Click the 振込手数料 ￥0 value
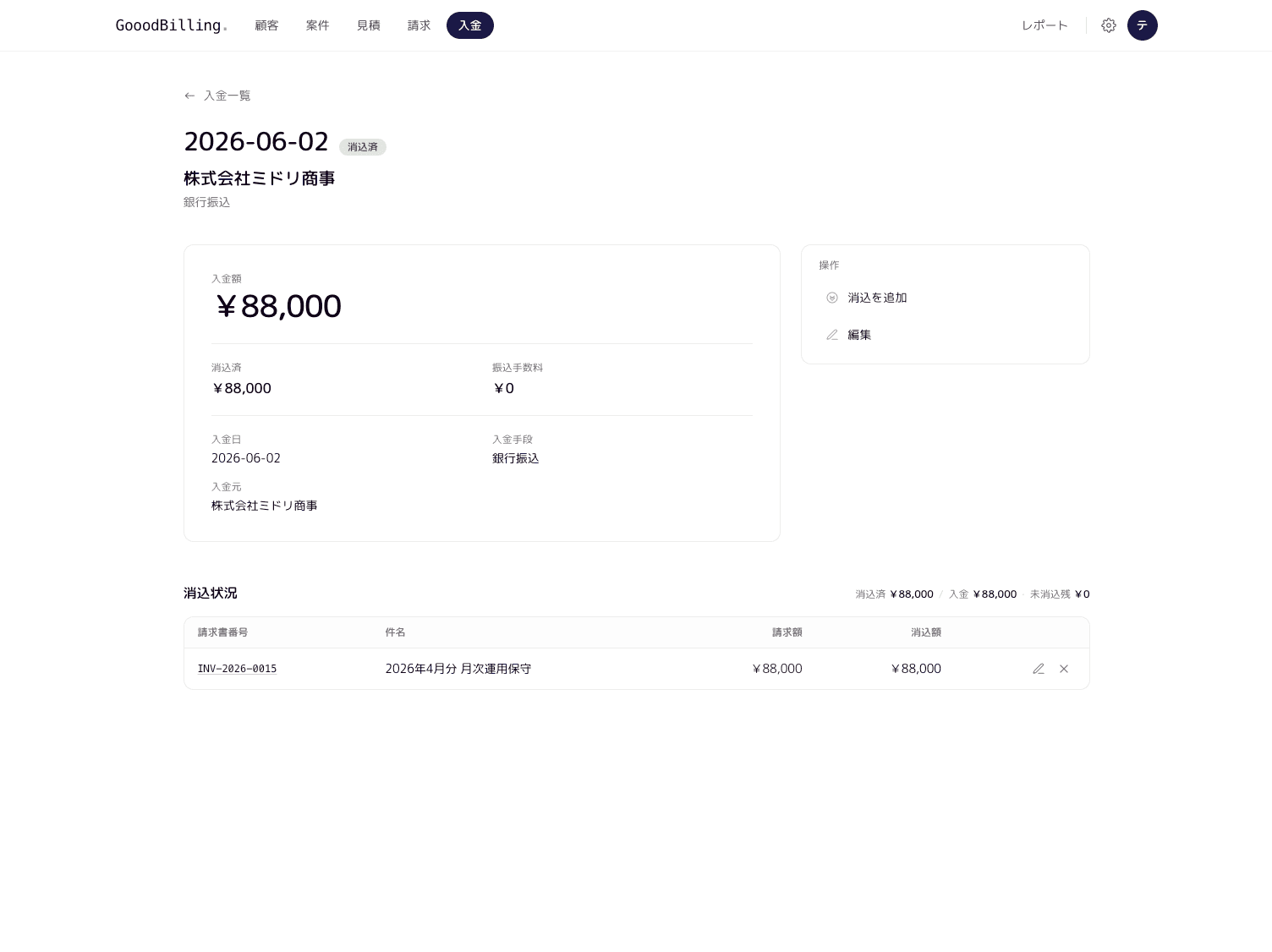Viewport: 1272px width, 952px height. coord(503,388)
